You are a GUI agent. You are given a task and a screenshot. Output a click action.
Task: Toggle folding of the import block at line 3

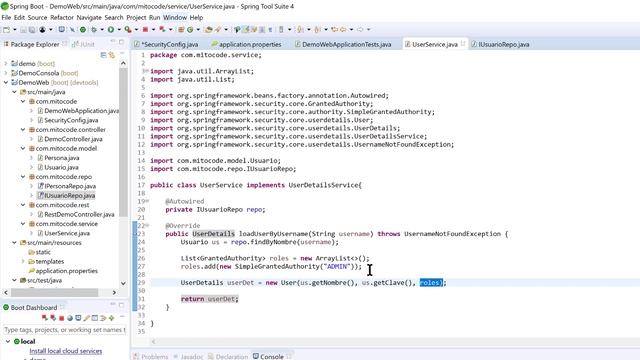pyautogui.click(x=146, y=71)
